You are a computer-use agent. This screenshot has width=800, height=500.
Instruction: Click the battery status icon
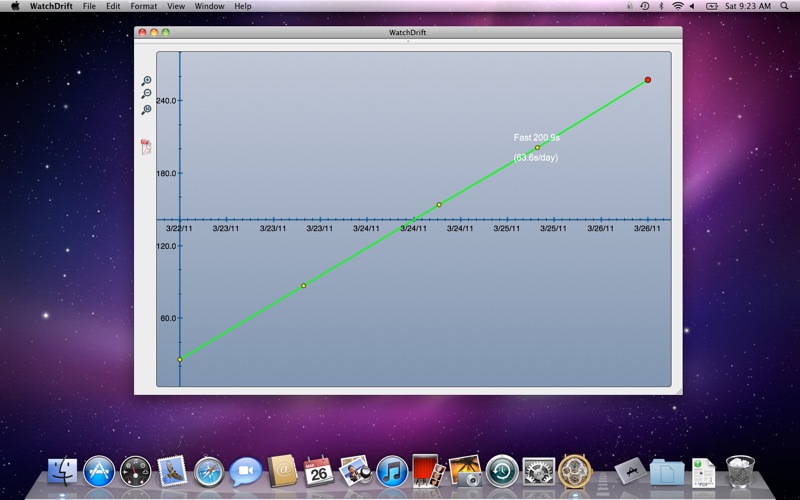[712, 6]
